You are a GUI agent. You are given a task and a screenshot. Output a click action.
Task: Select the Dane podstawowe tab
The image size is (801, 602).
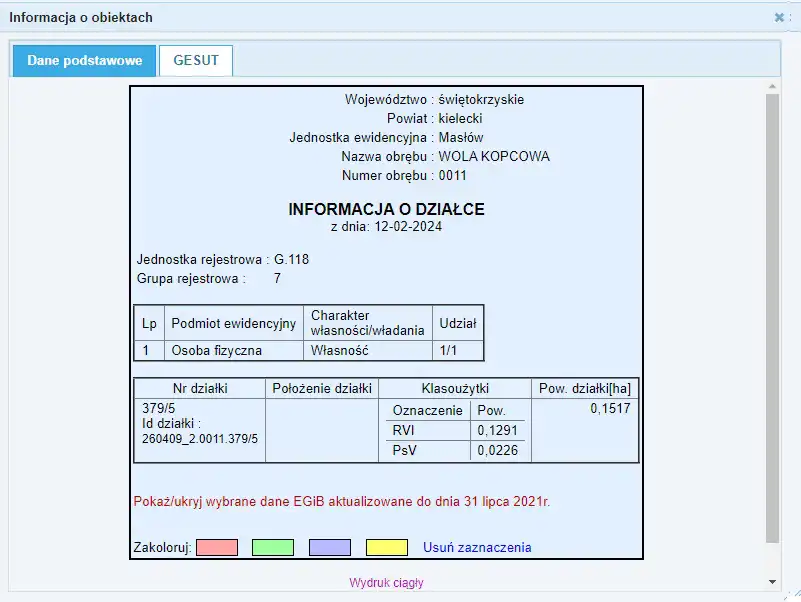point(84,60)
